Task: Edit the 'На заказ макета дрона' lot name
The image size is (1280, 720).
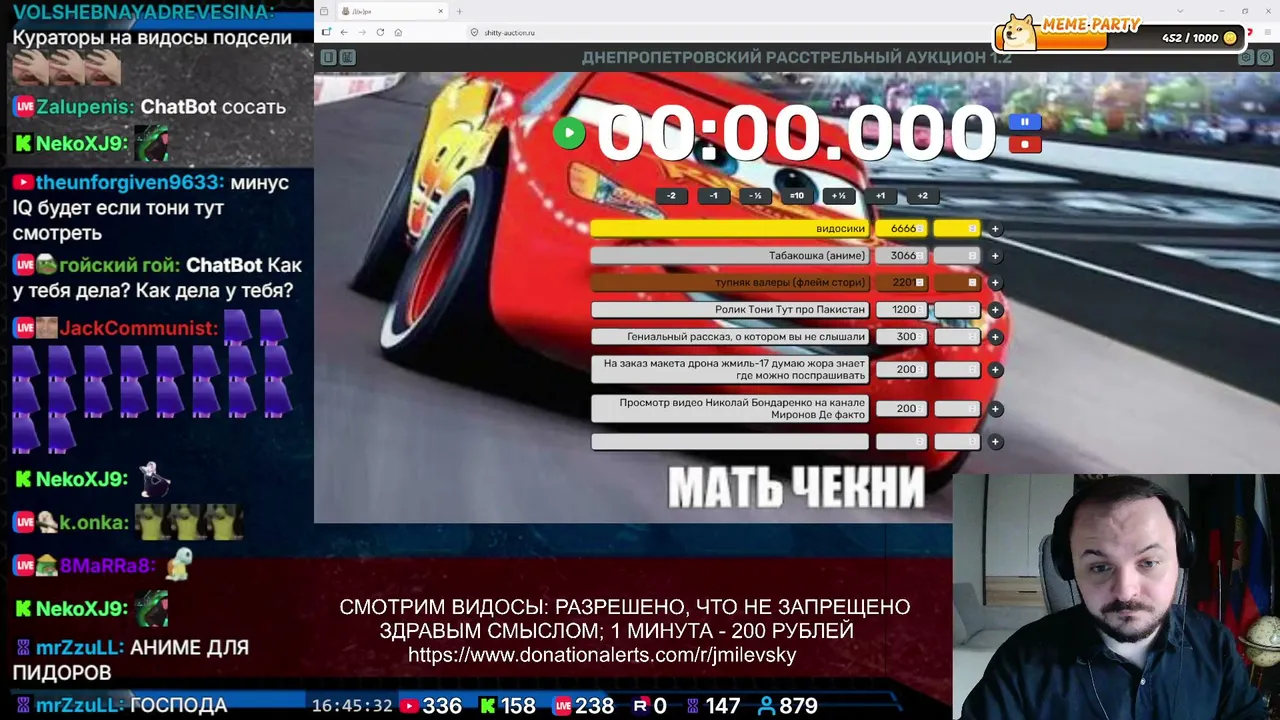Action: (730, 370)
